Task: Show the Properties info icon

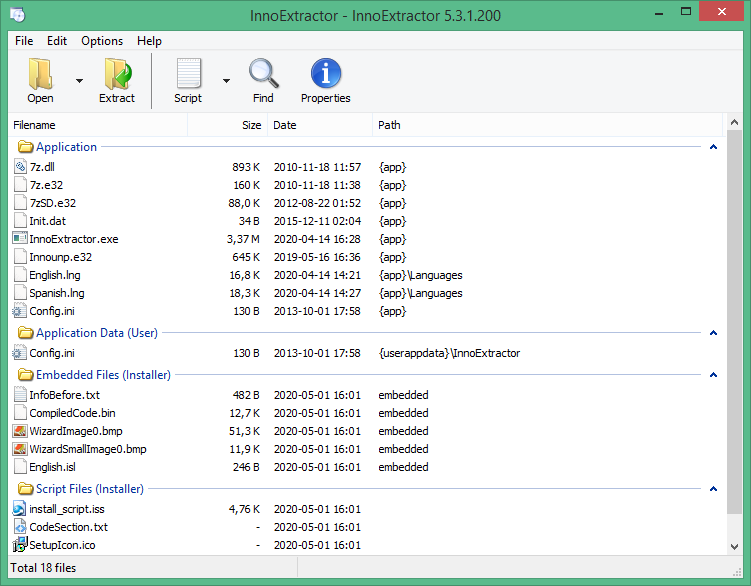Action: tap(326, 75)
